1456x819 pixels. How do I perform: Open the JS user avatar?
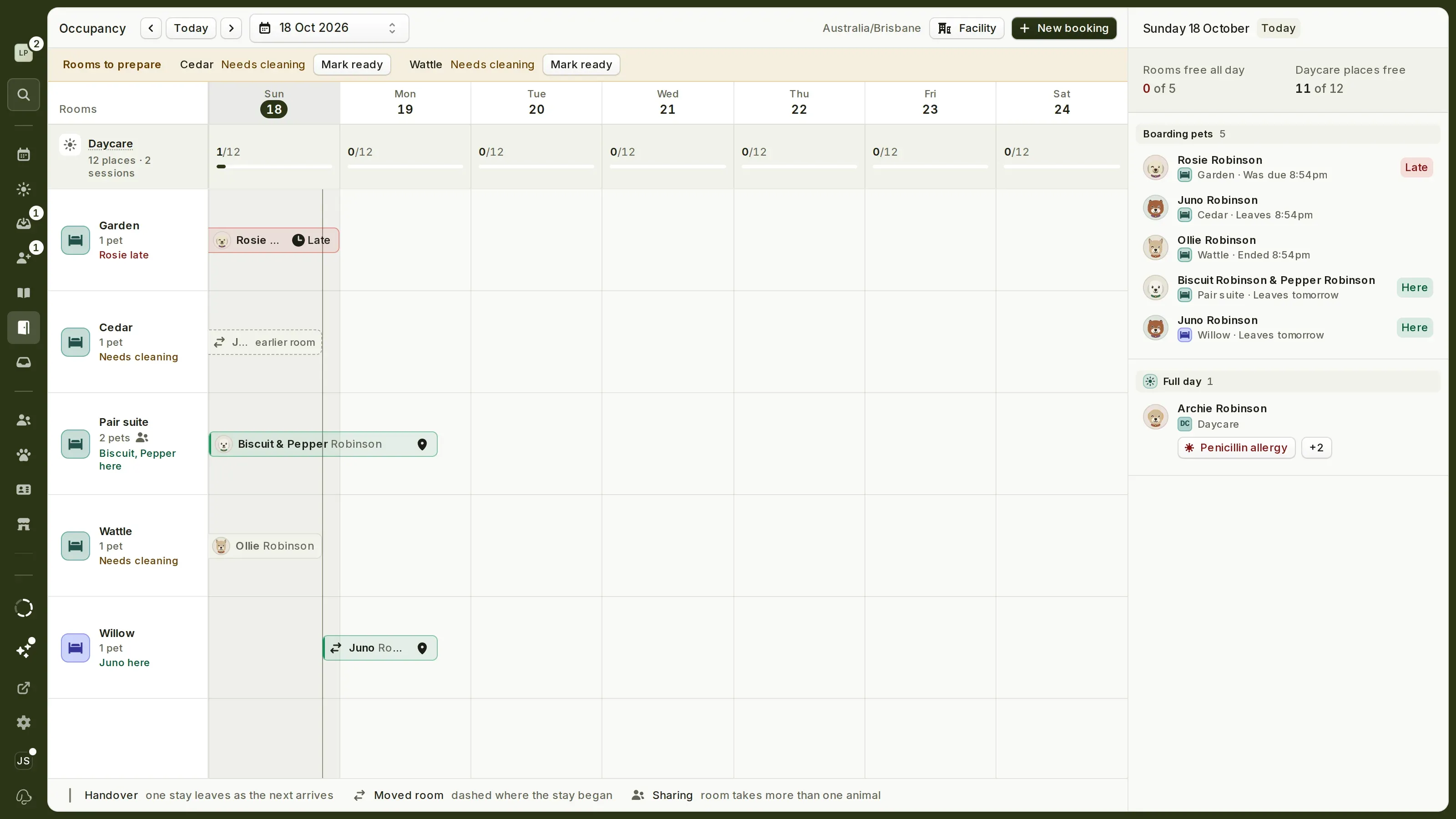point(23,761)
